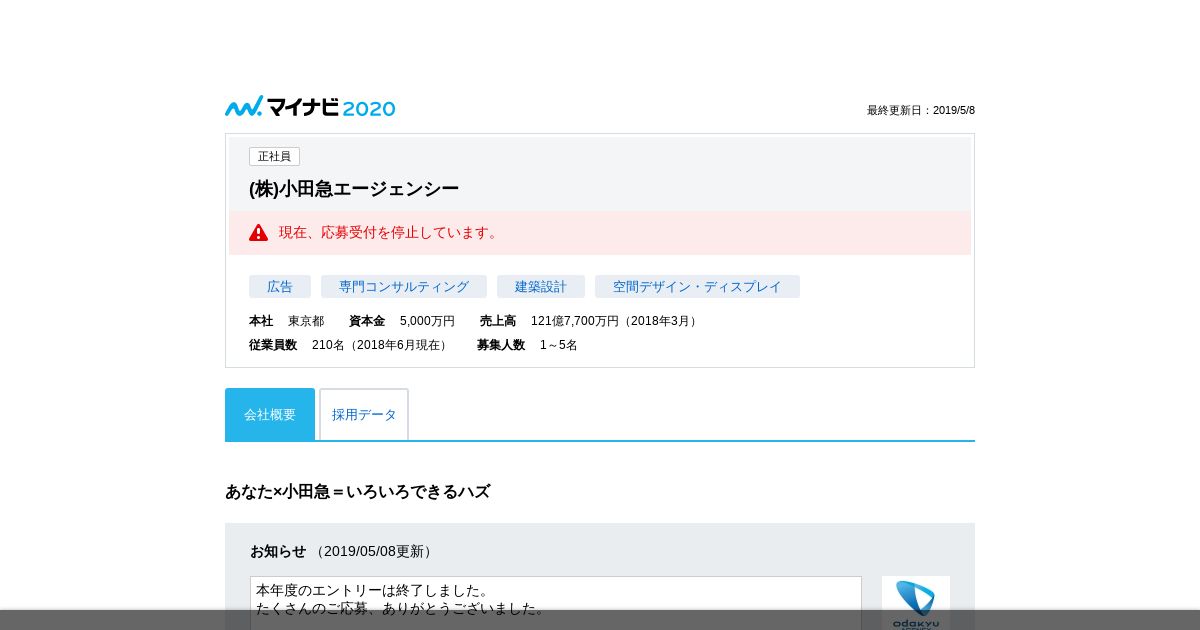Click the 資本金 5,000万円 value
Viewport: 1200px width, 630px height.
point(402,321)
